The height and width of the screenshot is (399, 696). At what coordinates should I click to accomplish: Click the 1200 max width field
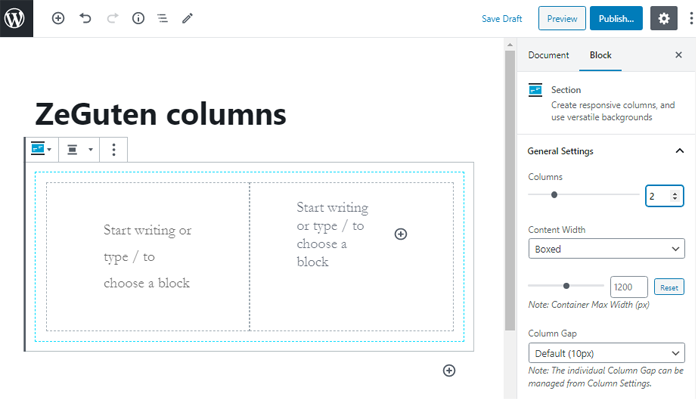pos(629,287)
